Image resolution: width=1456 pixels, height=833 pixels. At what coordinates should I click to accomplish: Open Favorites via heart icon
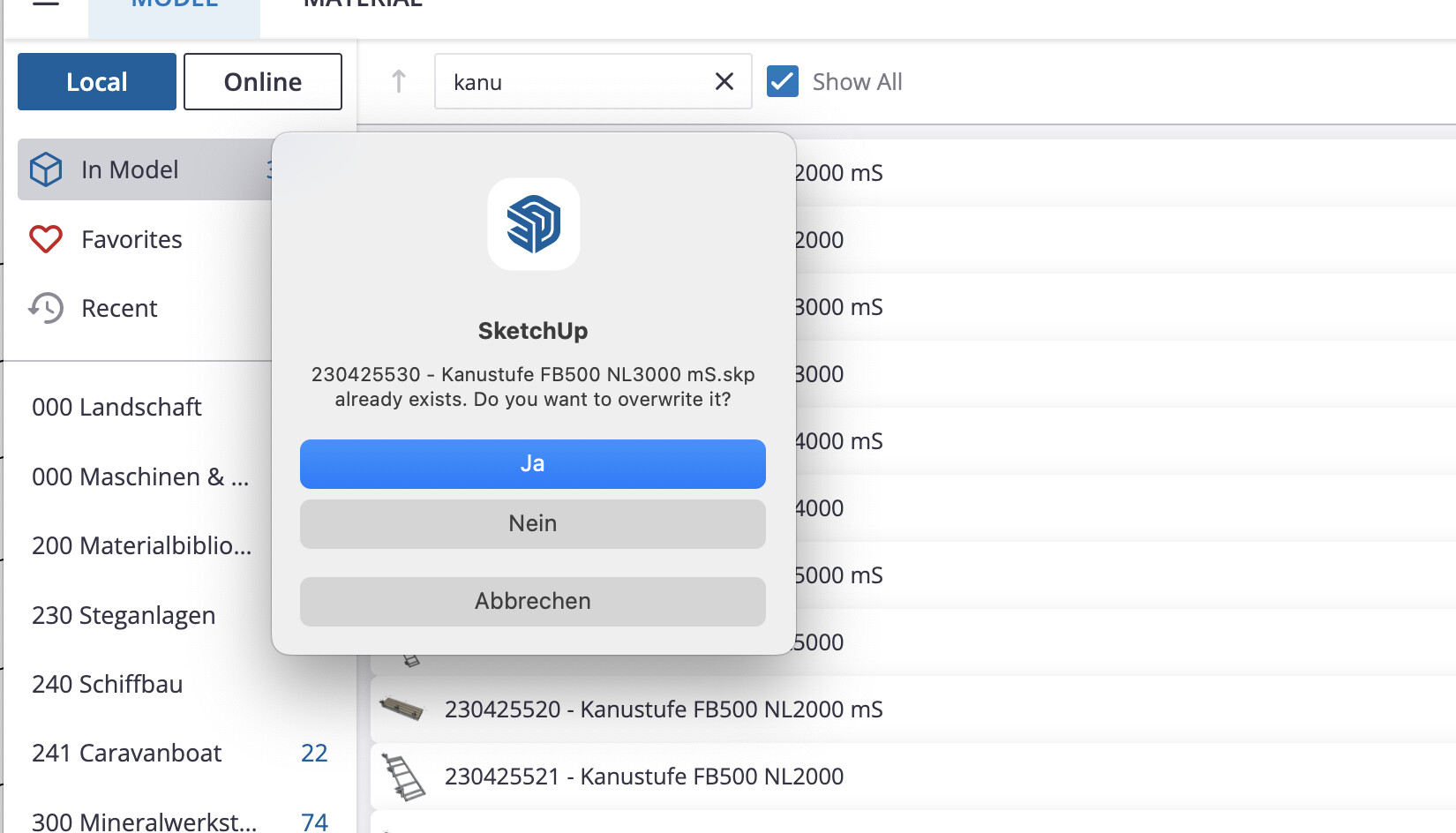(x=46, y=239)
